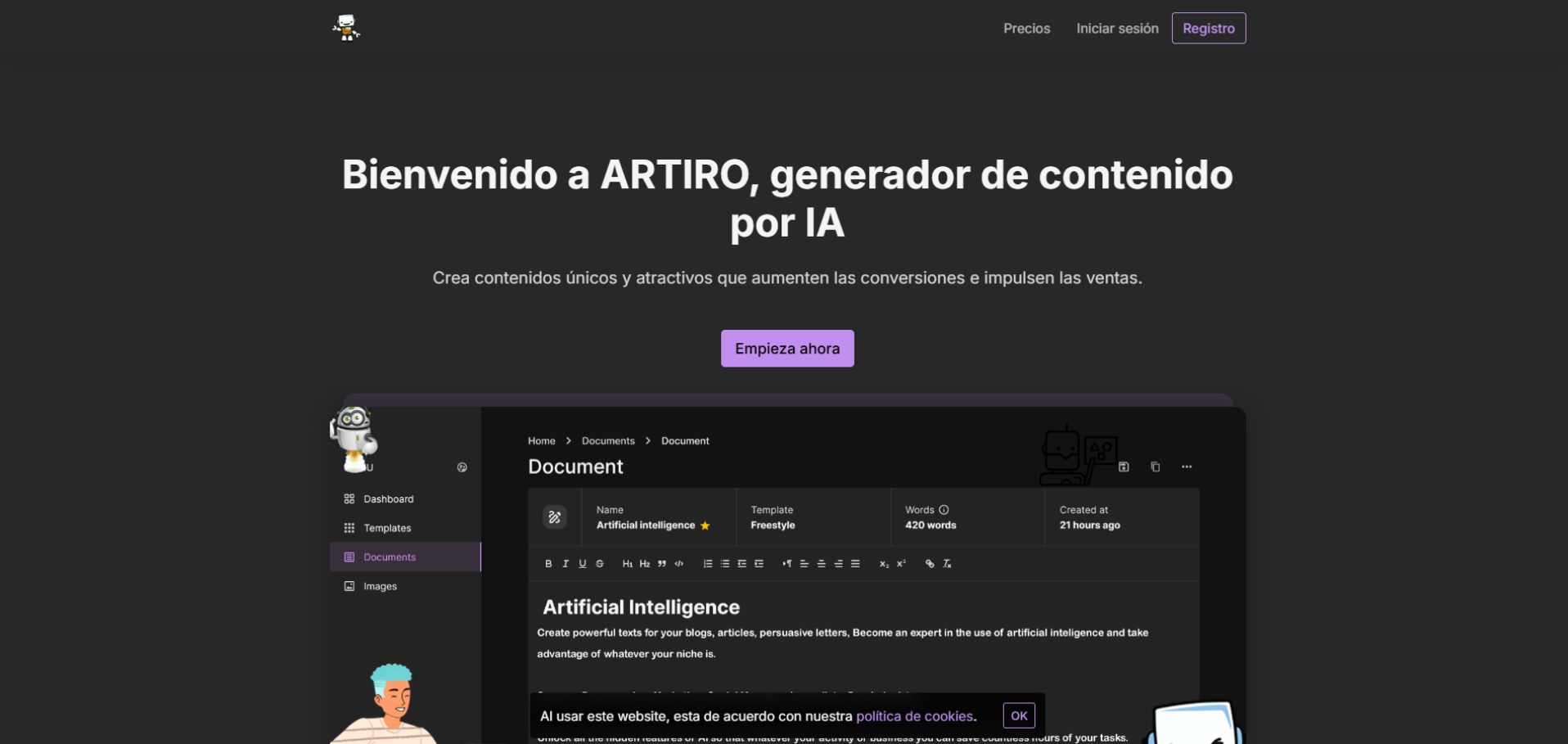Create a numbered list
Screen dimensions: 1568x744
[x=708, y=564]
